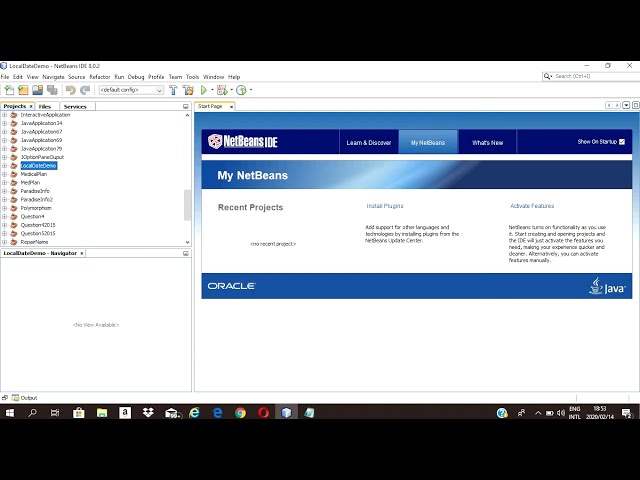The image size is (640, 480).
Task: Open the Refactor menu
Action: 100,77
